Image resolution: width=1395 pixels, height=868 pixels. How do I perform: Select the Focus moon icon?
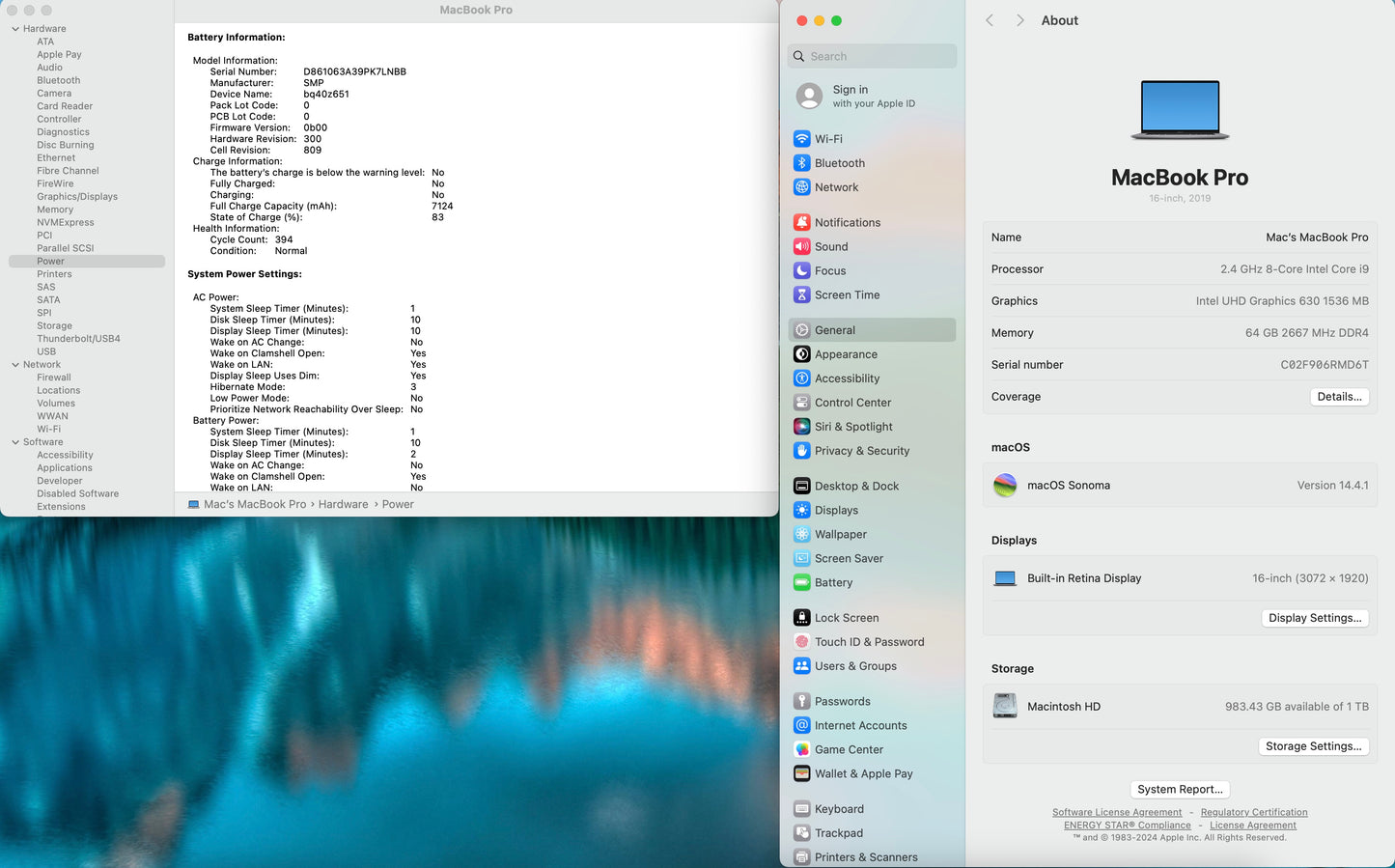click(x=801, y=270)
